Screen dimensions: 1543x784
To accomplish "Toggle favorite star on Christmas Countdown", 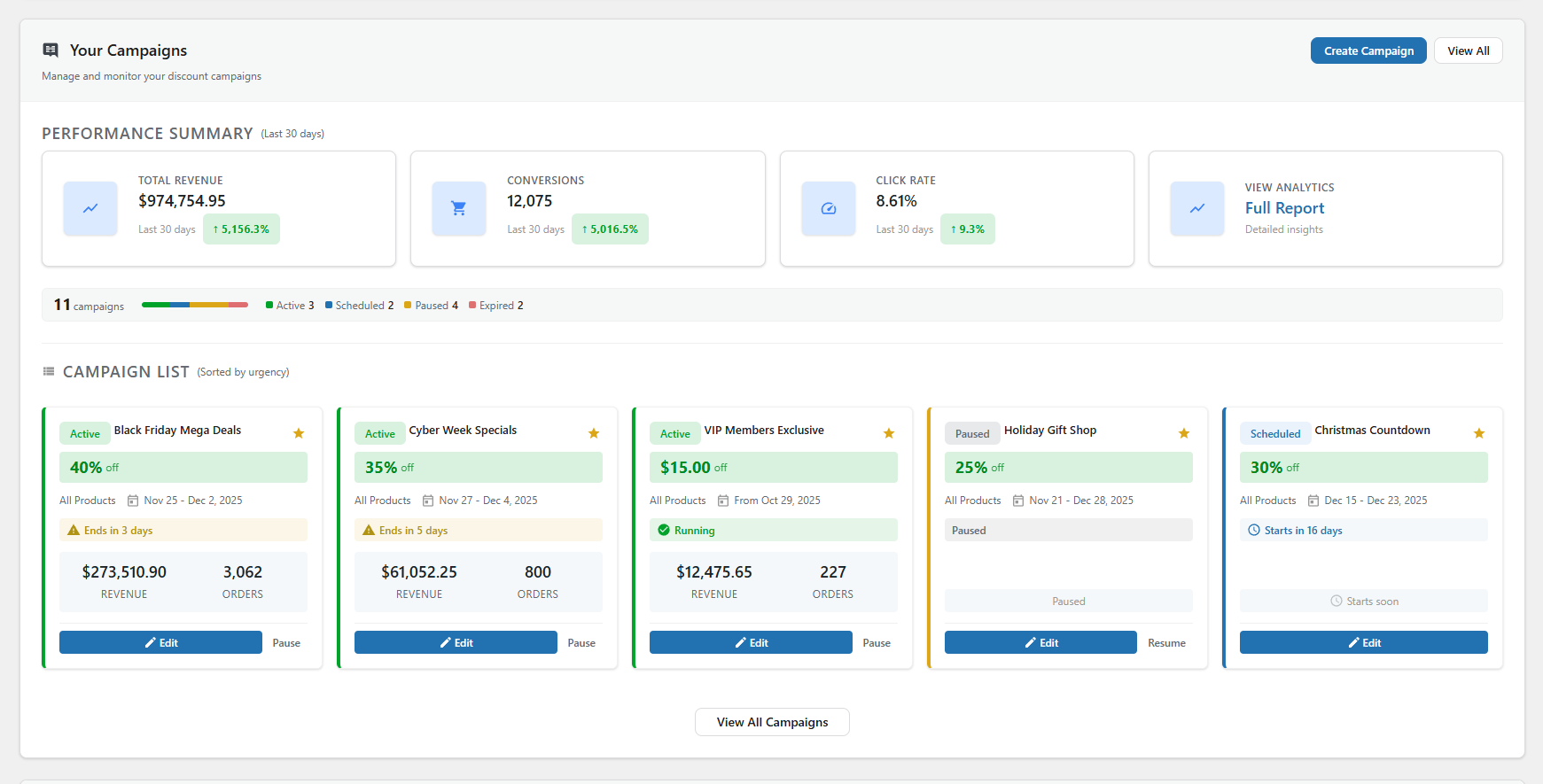I will coord(1479,433).
